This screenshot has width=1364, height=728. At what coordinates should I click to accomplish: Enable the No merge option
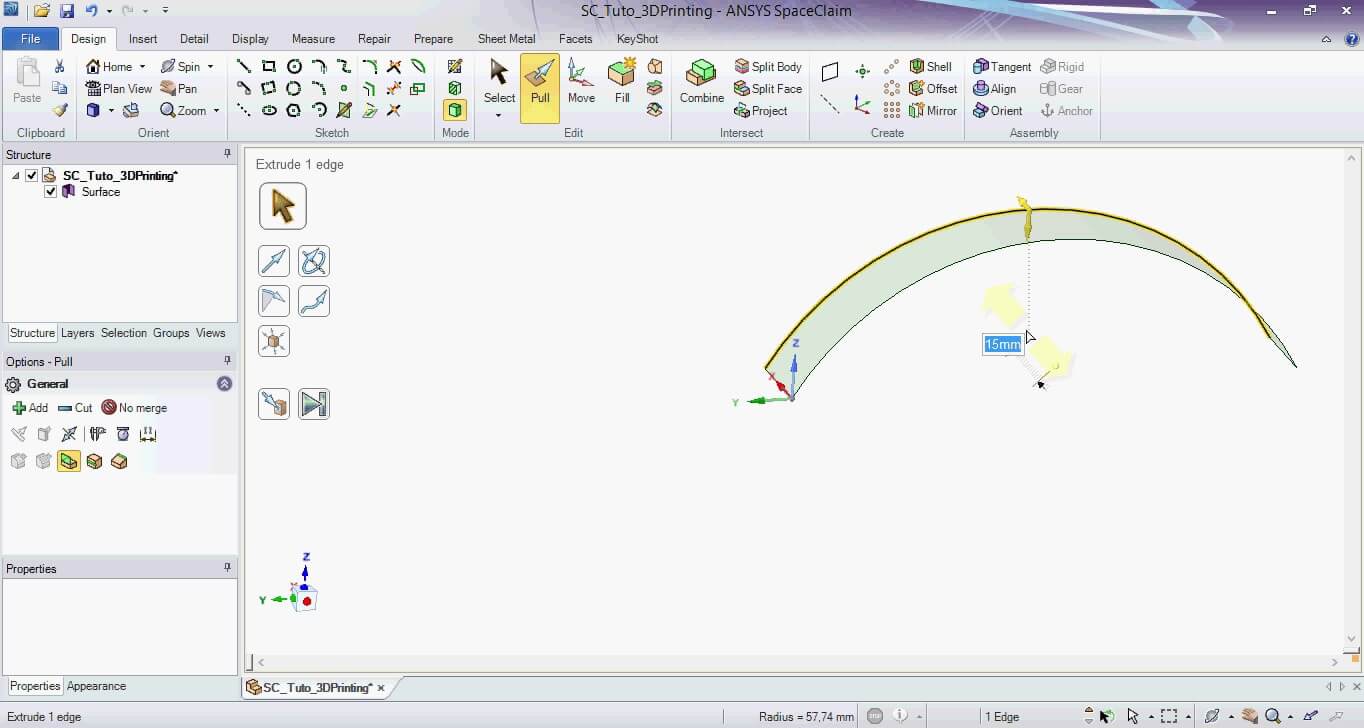point(134,408)
